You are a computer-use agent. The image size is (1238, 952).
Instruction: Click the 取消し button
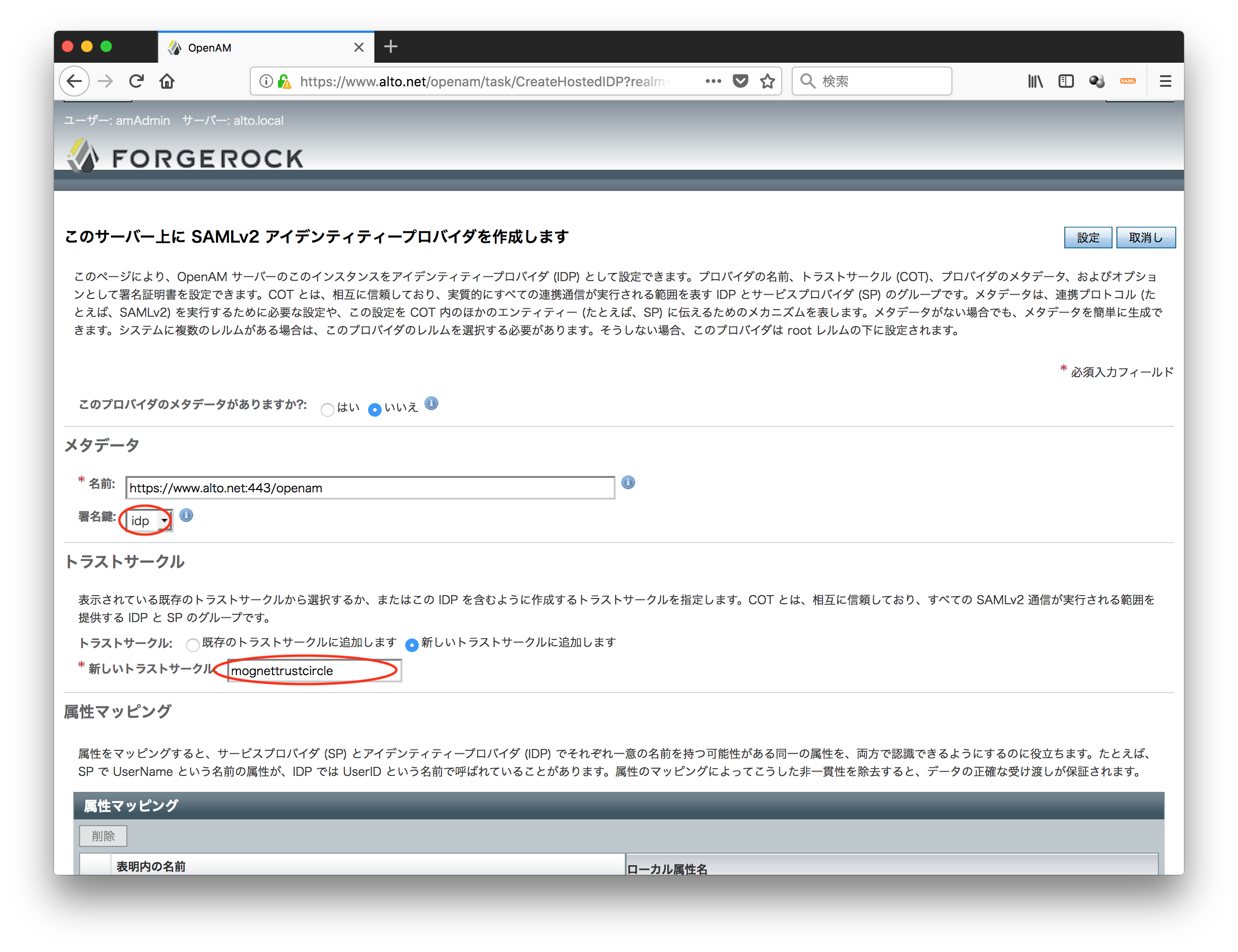pos(1145,237)
